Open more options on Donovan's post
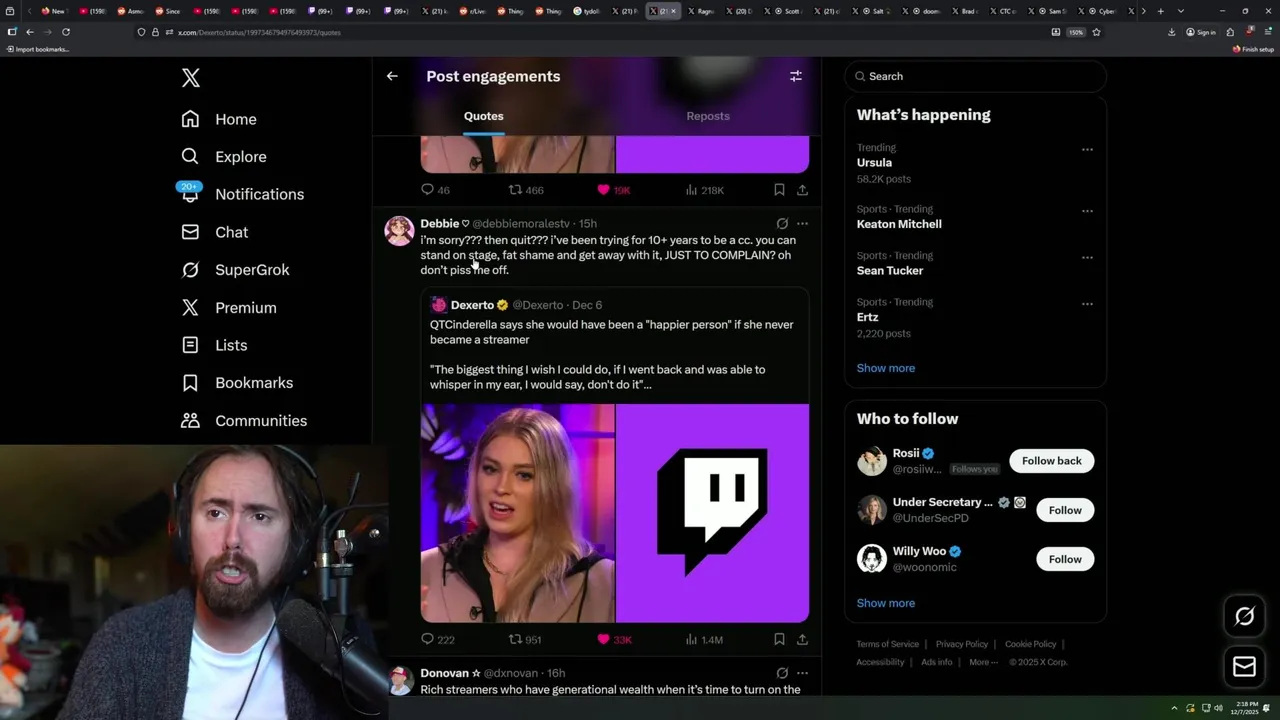Screen dimensions: 1280x720 coord(802,673)
